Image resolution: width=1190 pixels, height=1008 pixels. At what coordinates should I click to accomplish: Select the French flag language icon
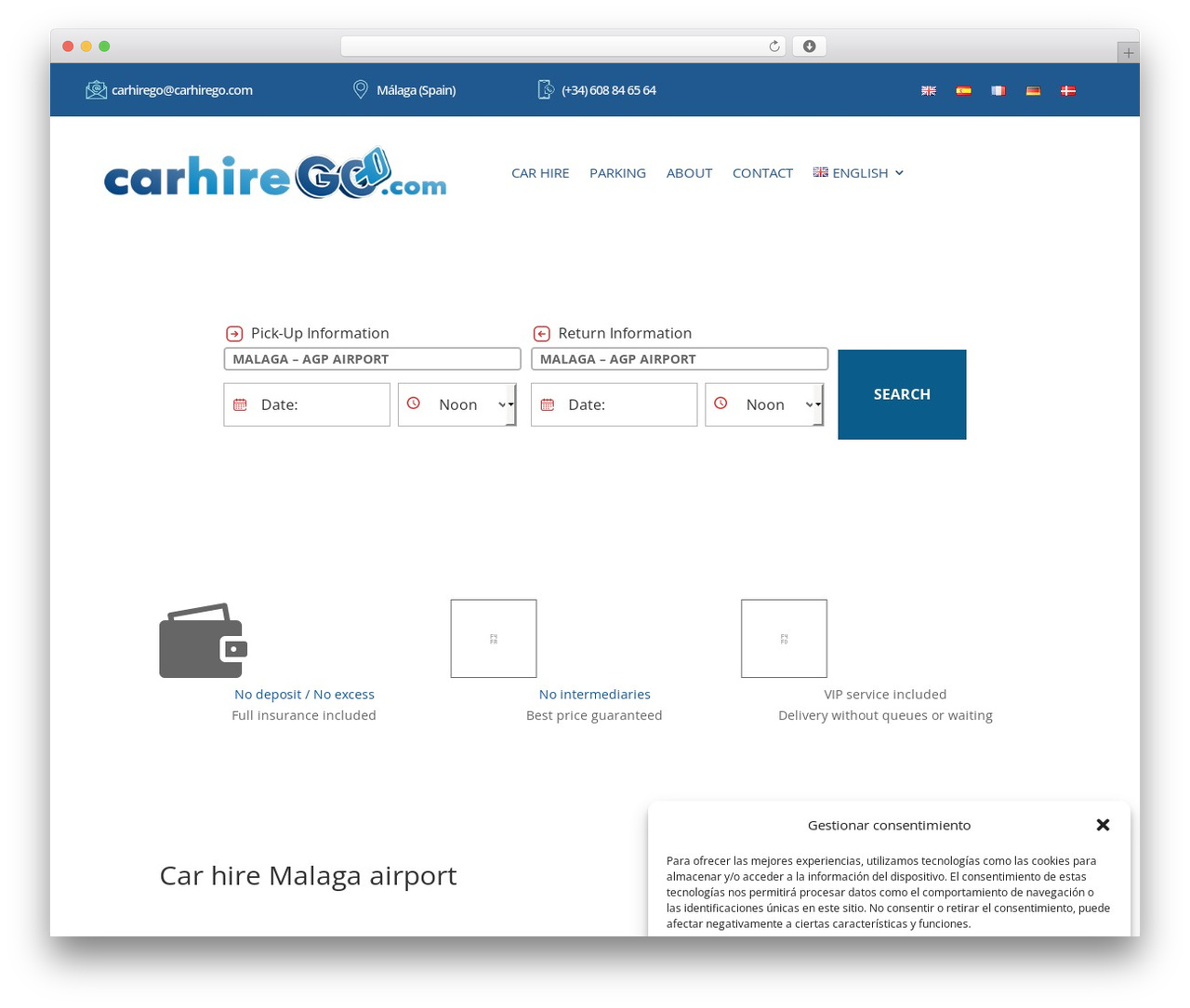coord(998,90)
